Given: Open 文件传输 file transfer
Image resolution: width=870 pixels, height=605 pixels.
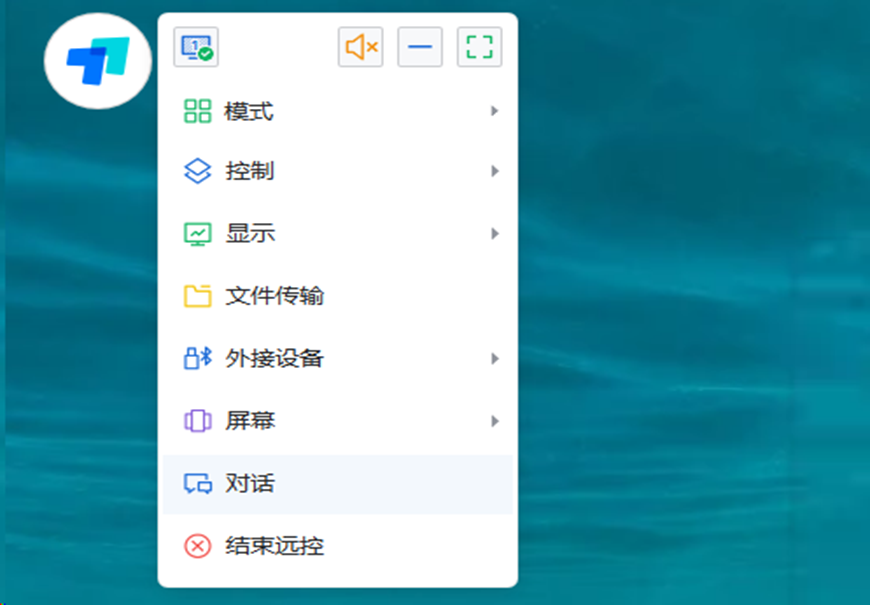Looking at the screenshot, I should (x=338, y=296).
